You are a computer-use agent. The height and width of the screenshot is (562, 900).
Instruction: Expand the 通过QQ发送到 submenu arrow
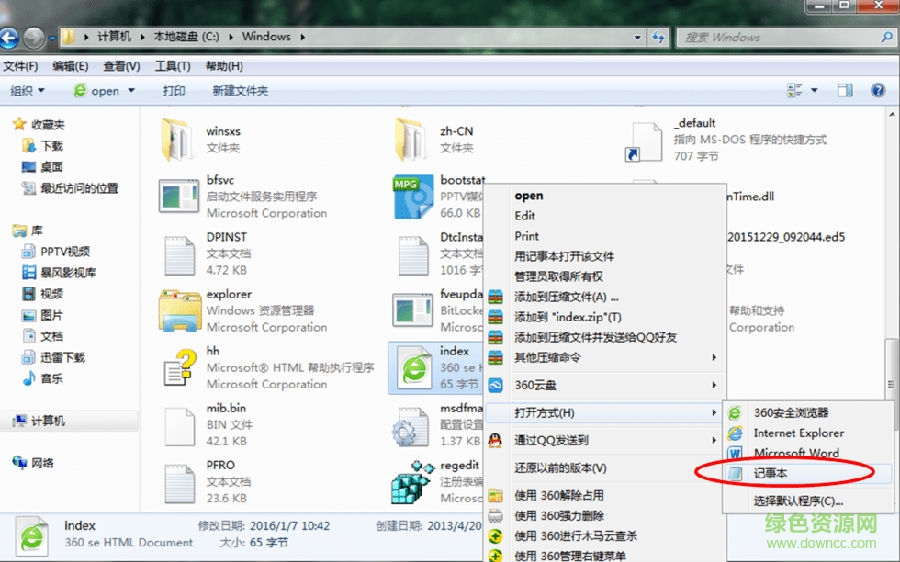pos(714,440)
